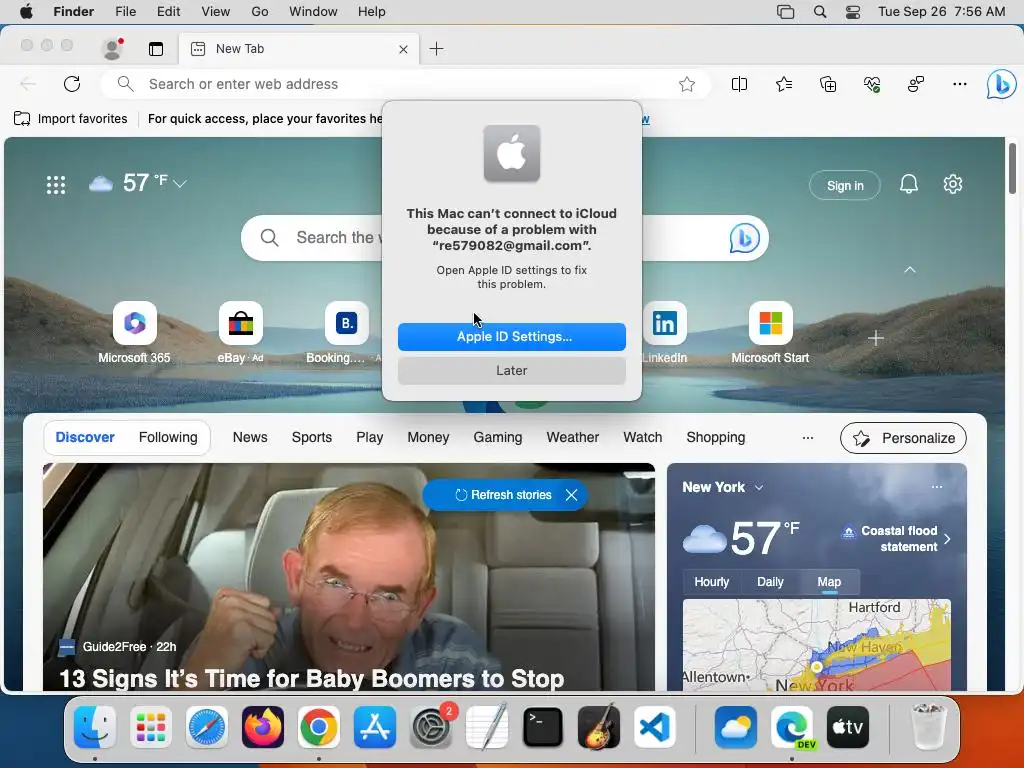Click the address bar field
The width and height of the screenshot is (1024, 768).
[405, 84]
